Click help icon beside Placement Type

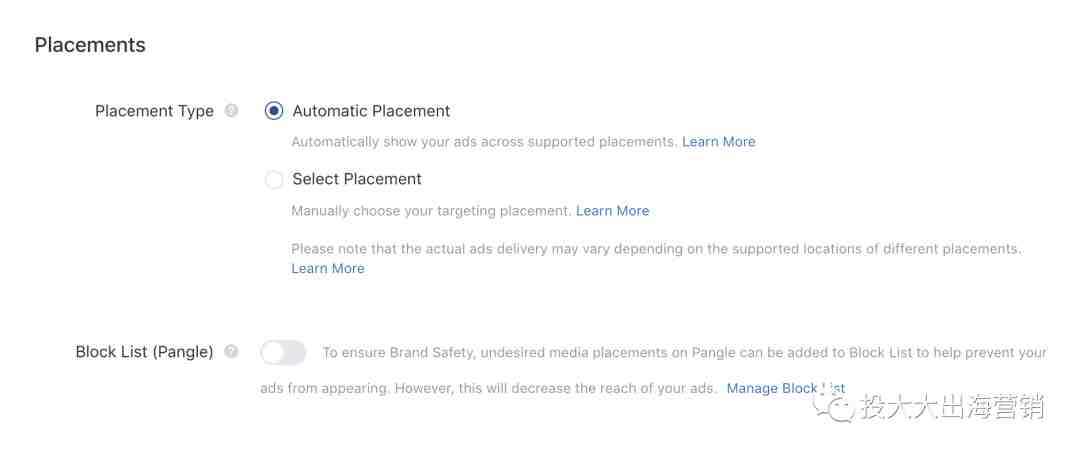[x=232, y=110]
